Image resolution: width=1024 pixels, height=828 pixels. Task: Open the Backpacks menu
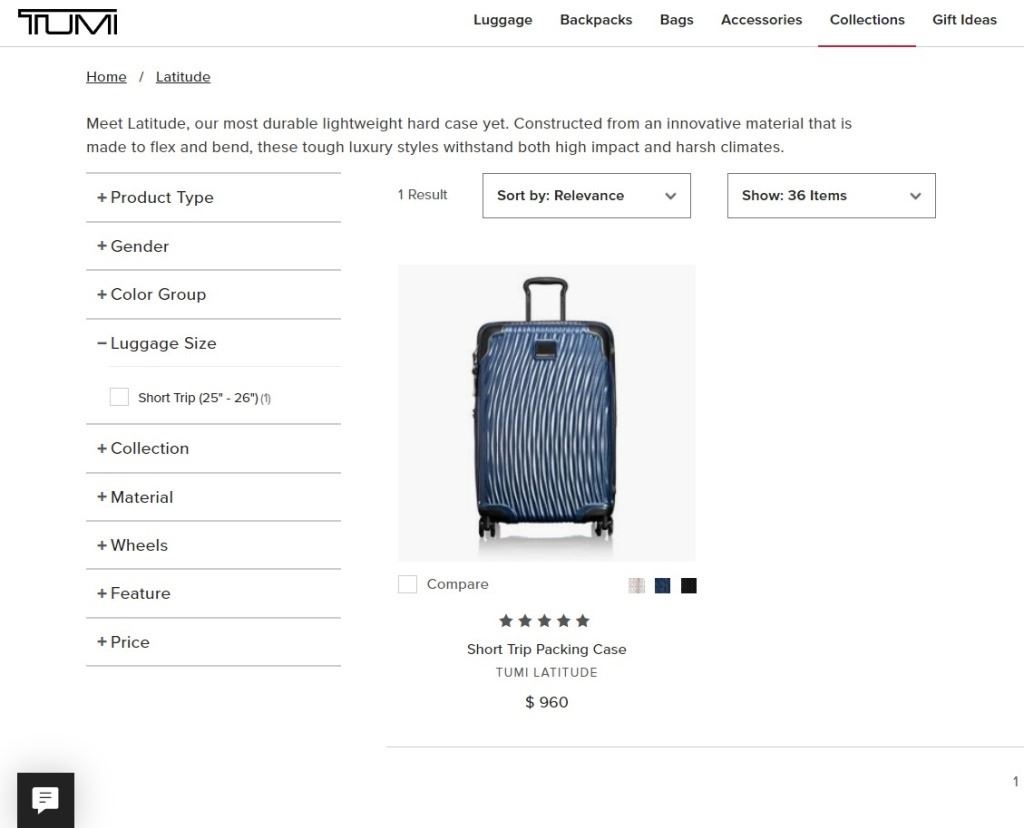(596, 20)
